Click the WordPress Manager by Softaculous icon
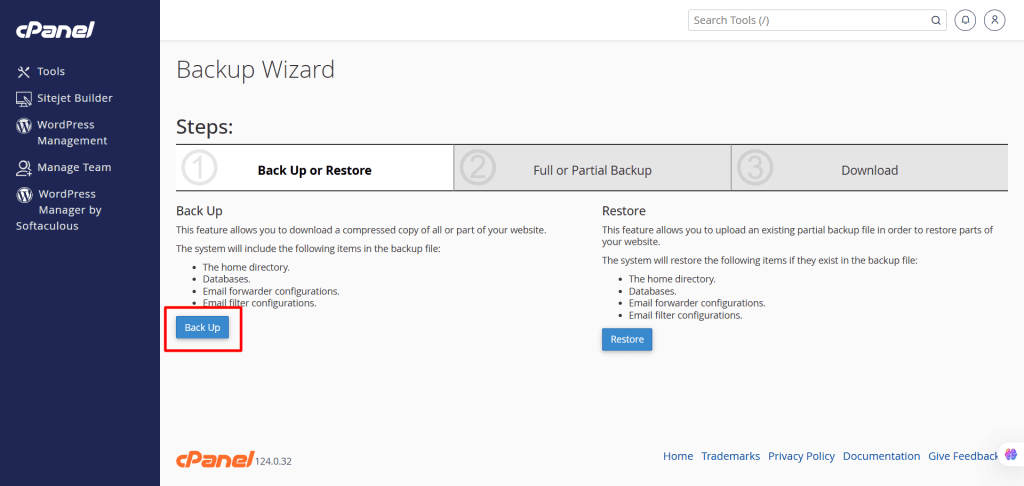Screen dimensions: 1024x486 click(x=24, y=194)
